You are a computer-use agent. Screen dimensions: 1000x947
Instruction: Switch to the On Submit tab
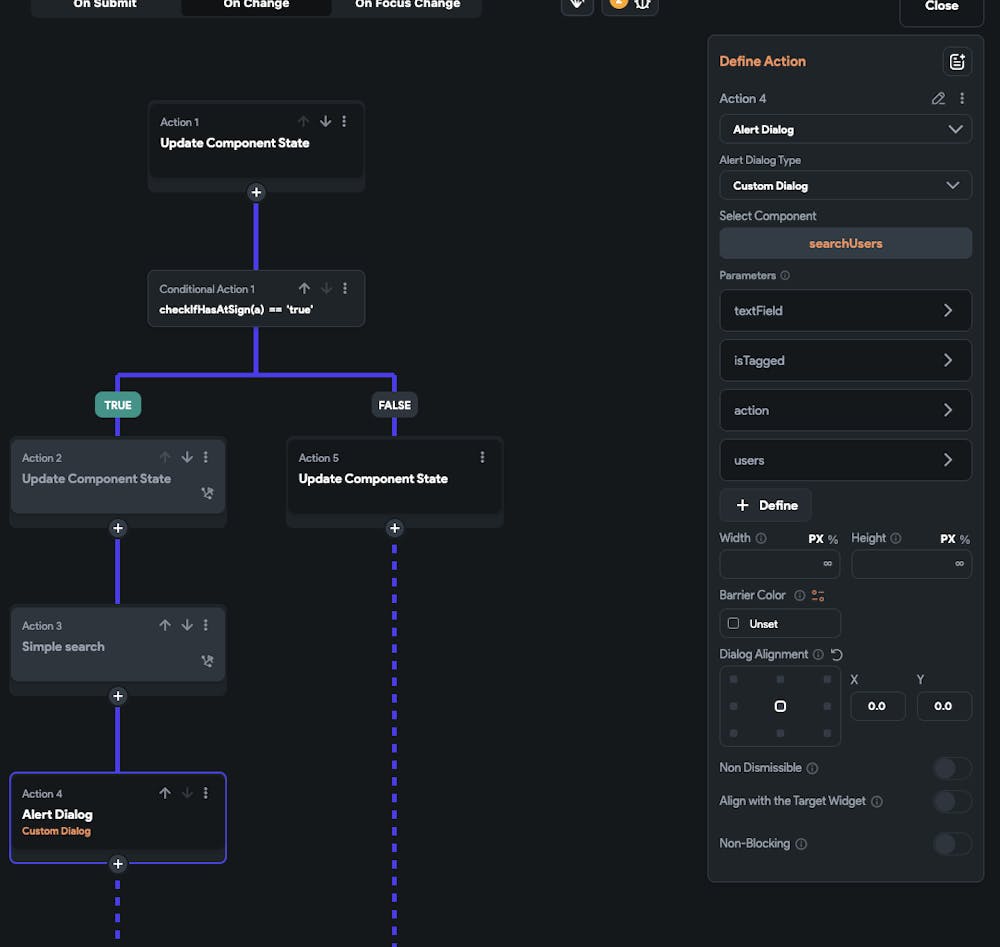[105, 5]
